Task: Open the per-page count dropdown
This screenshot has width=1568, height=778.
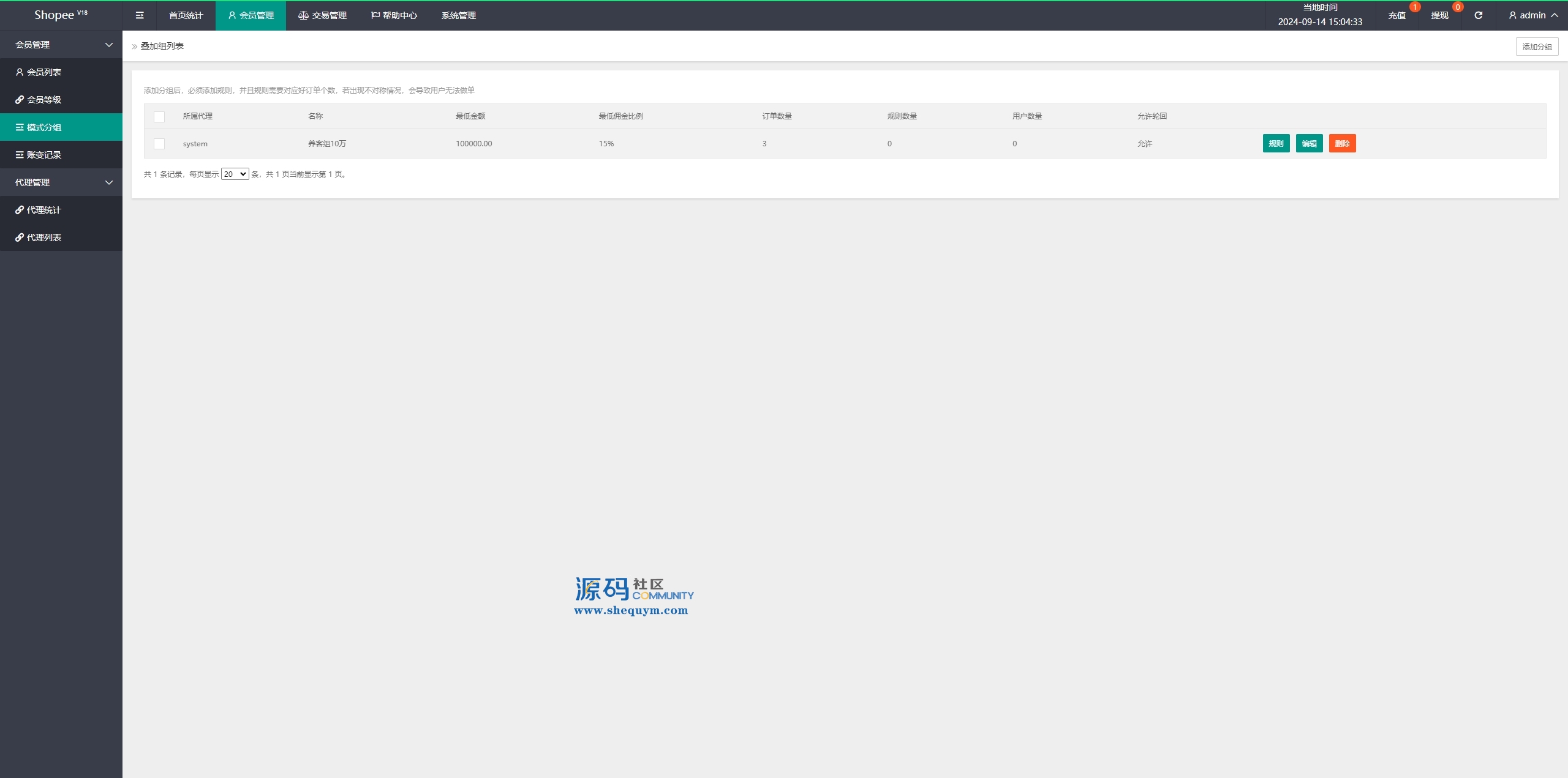Action: tap(235, 174)
